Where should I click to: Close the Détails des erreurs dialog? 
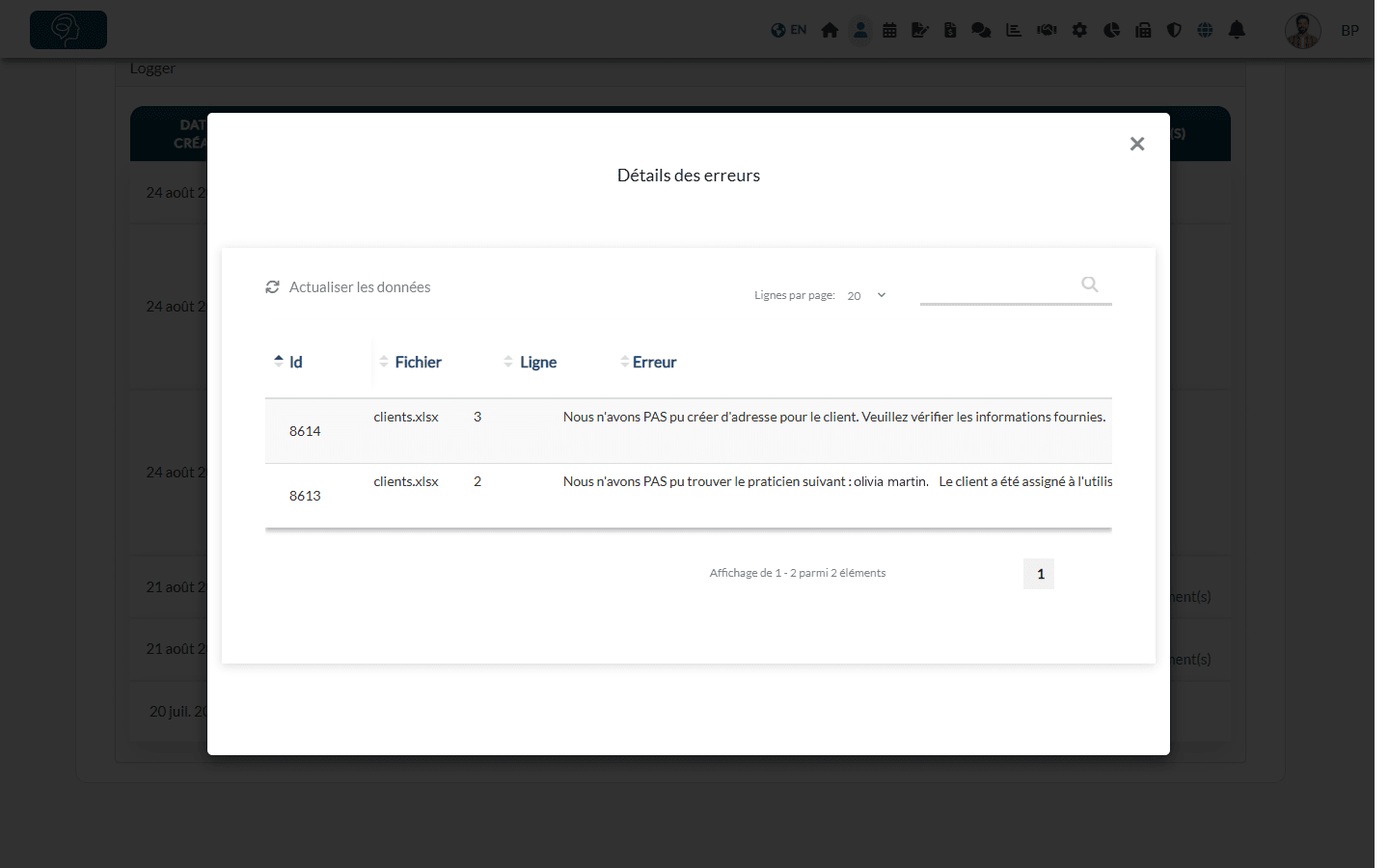point(1137,144)
